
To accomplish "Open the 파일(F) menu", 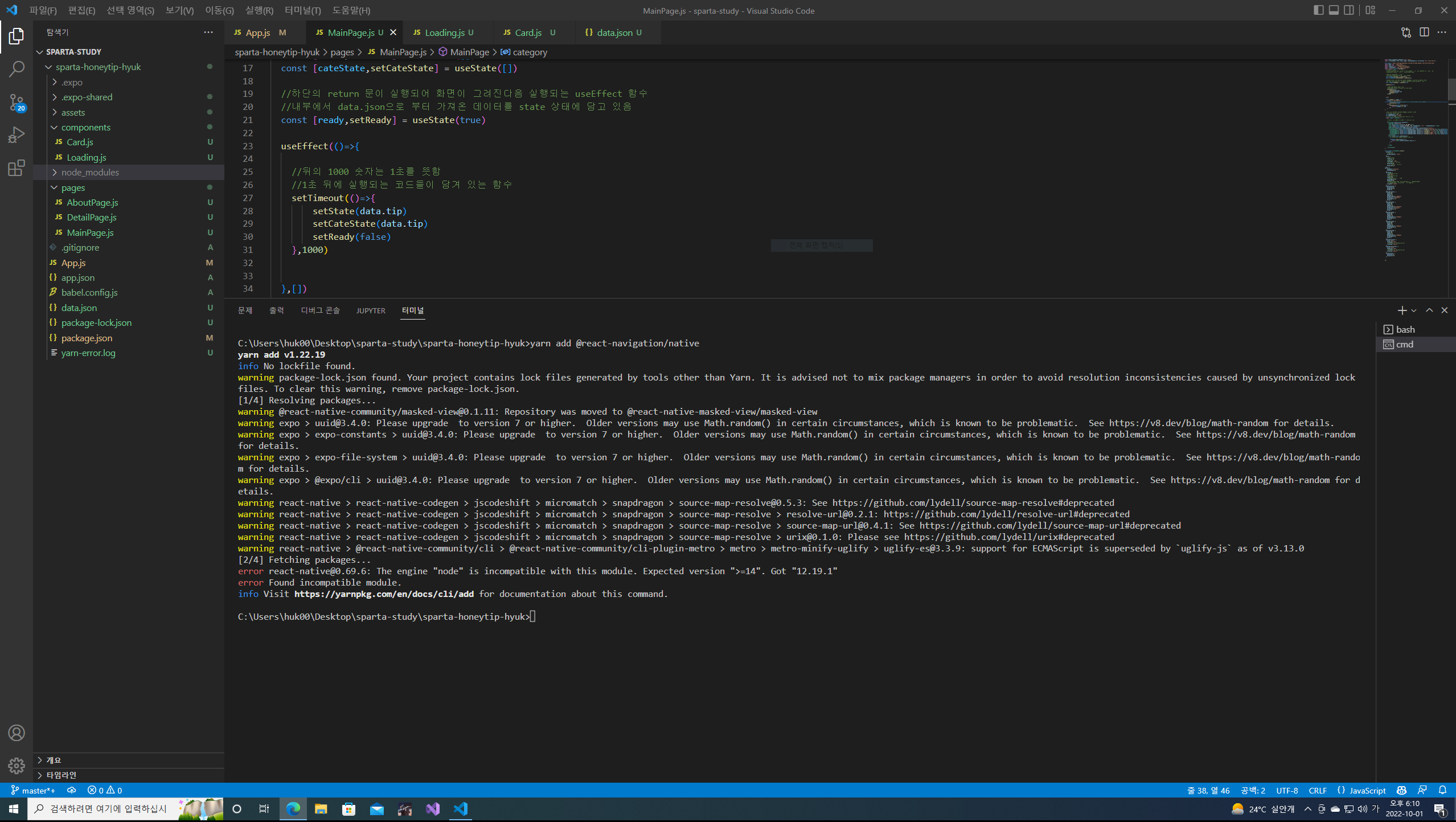I will click(43, 10).
